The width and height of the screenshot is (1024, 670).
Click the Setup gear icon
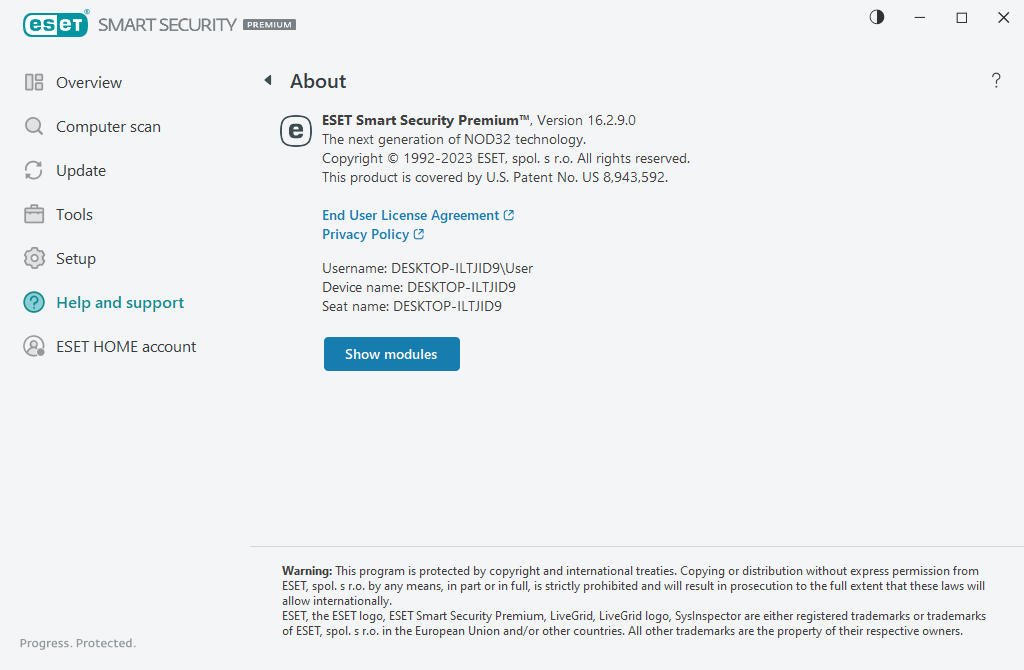coord(34,259)
